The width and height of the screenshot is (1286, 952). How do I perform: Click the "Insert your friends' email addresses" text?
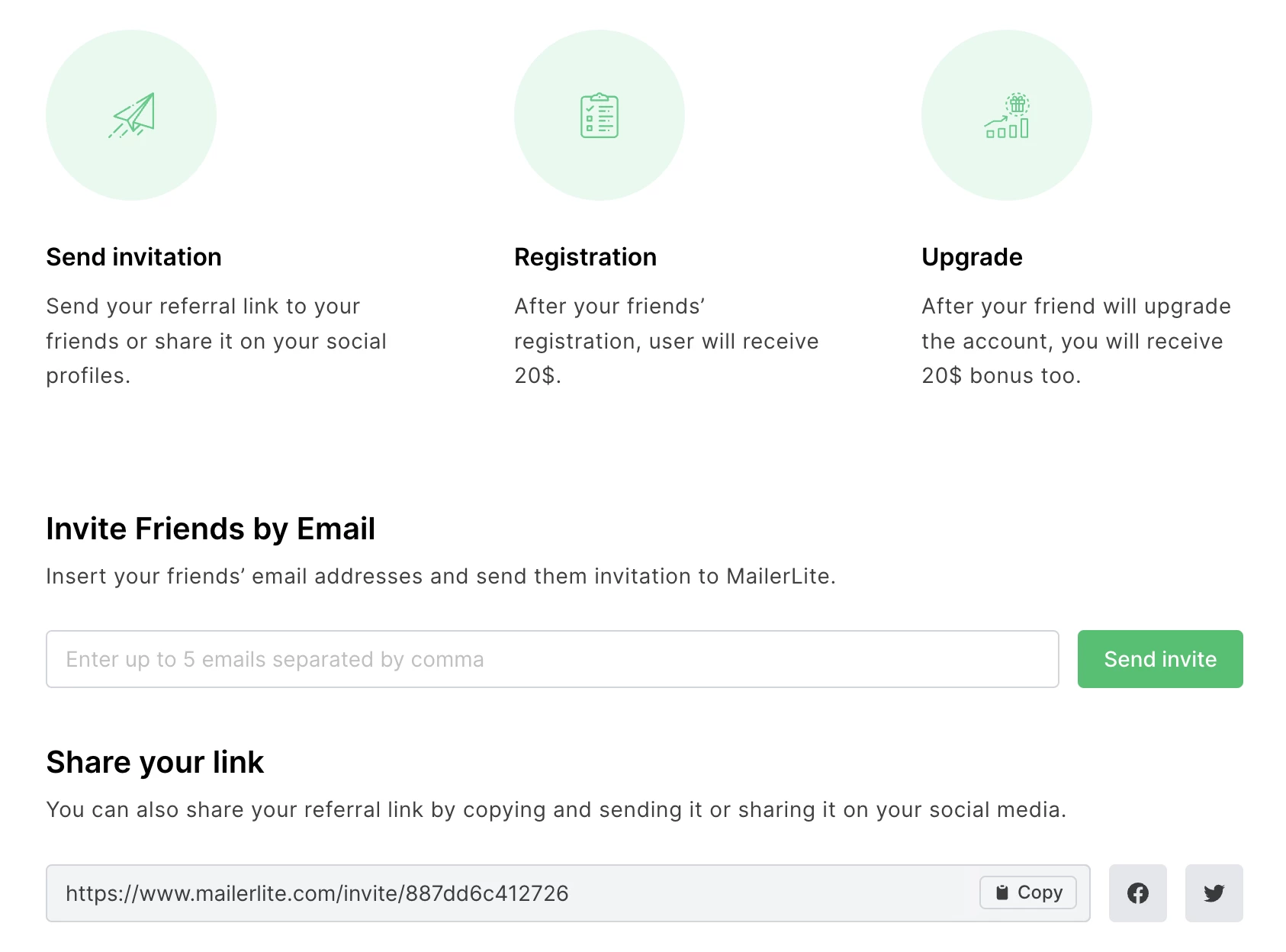[x=441, y=576]
